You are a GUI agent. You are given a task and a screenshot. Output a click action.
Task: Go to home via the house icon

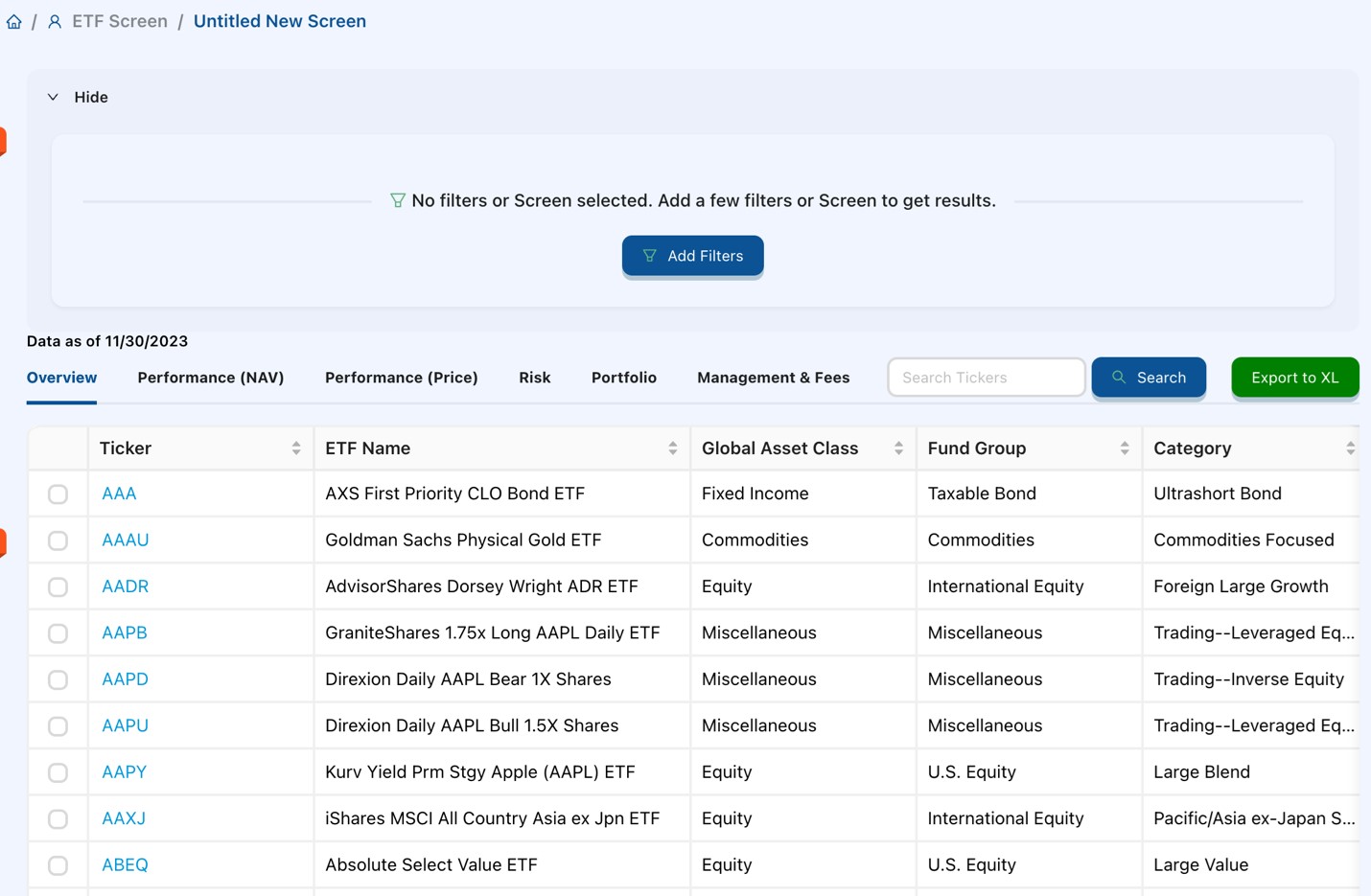coord(14,21)
